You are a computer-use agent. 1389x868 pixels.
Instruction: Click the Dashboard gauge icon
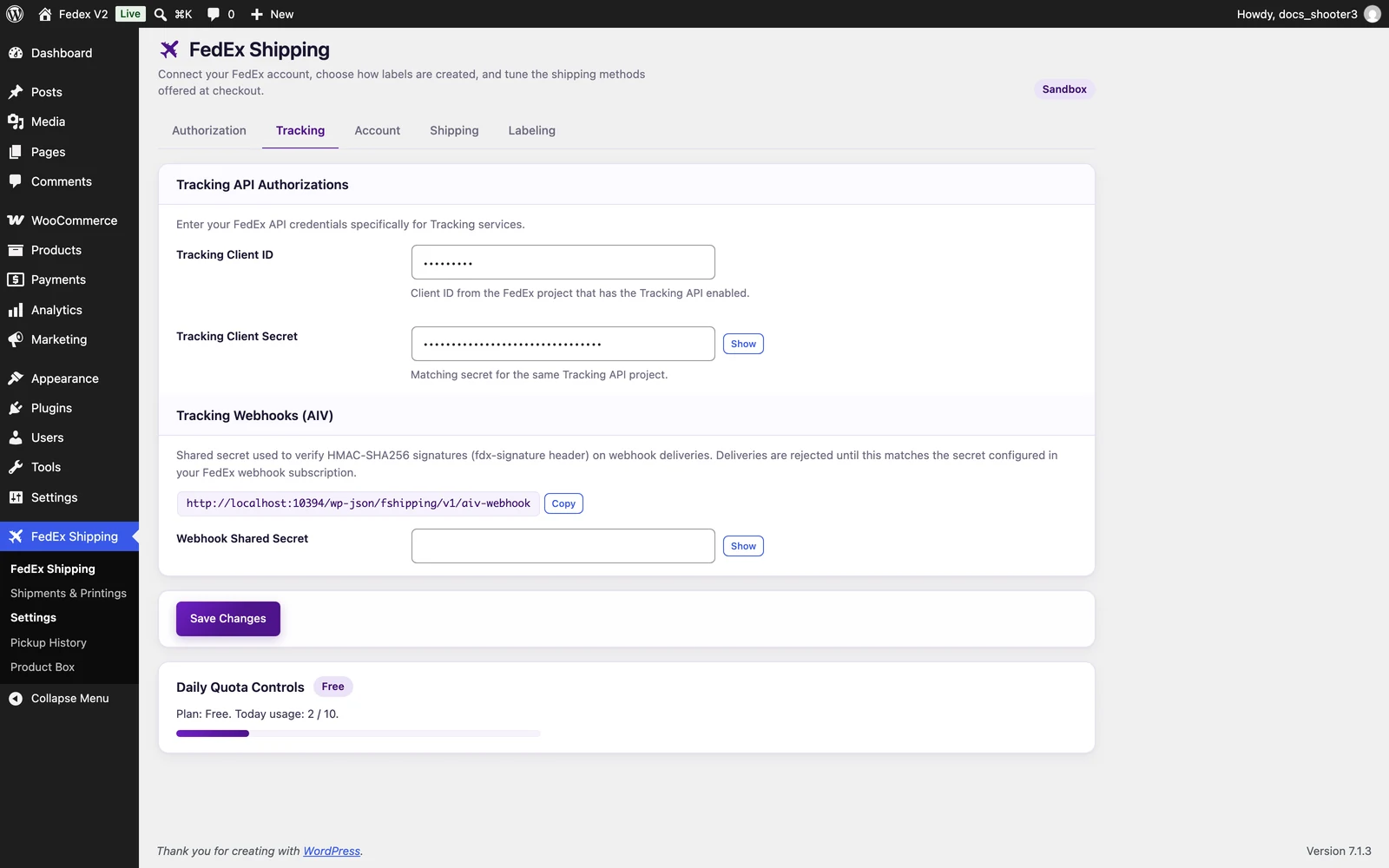point(16,53)
